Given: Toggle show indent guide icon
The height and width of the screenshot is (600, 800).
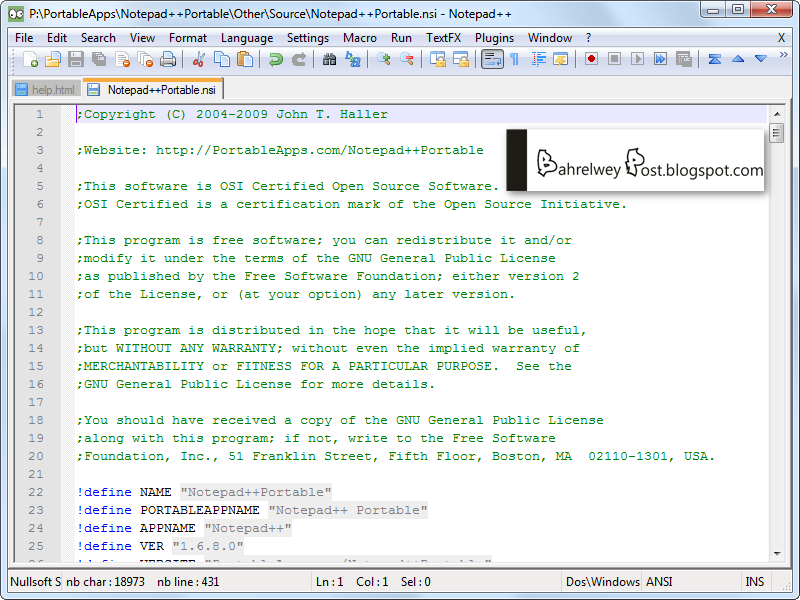Looking at the screenshot, I should [x=538, y=60].
